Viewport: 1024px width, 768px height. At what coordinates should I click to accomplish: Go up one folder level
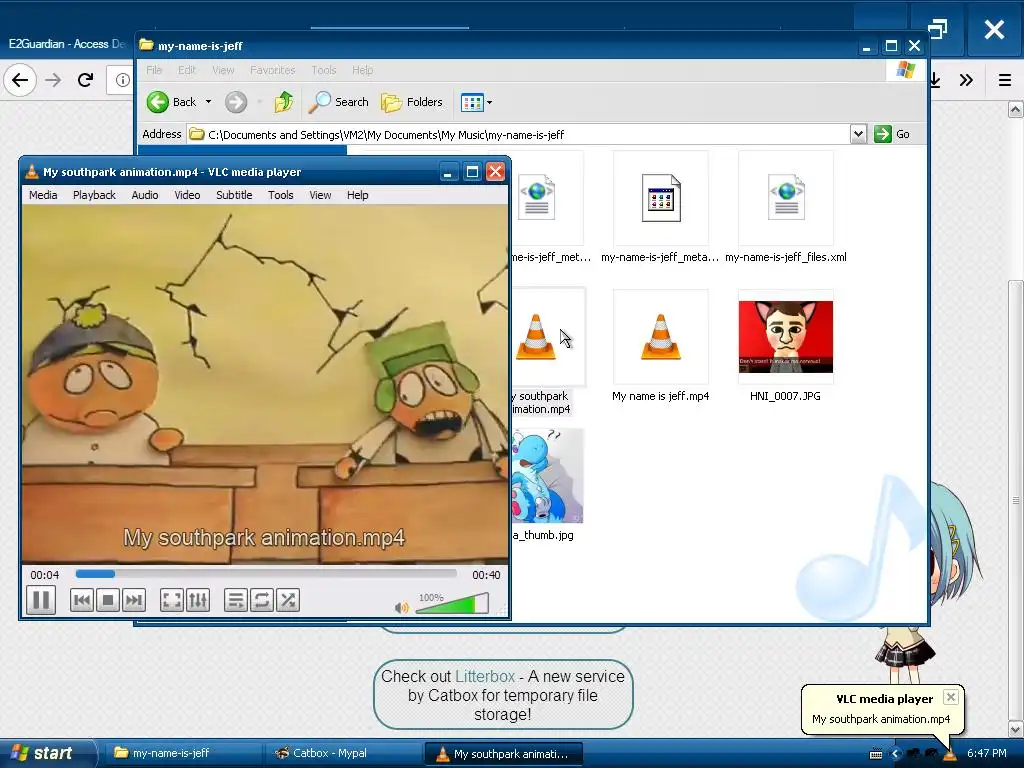click(x=284, y=102)
